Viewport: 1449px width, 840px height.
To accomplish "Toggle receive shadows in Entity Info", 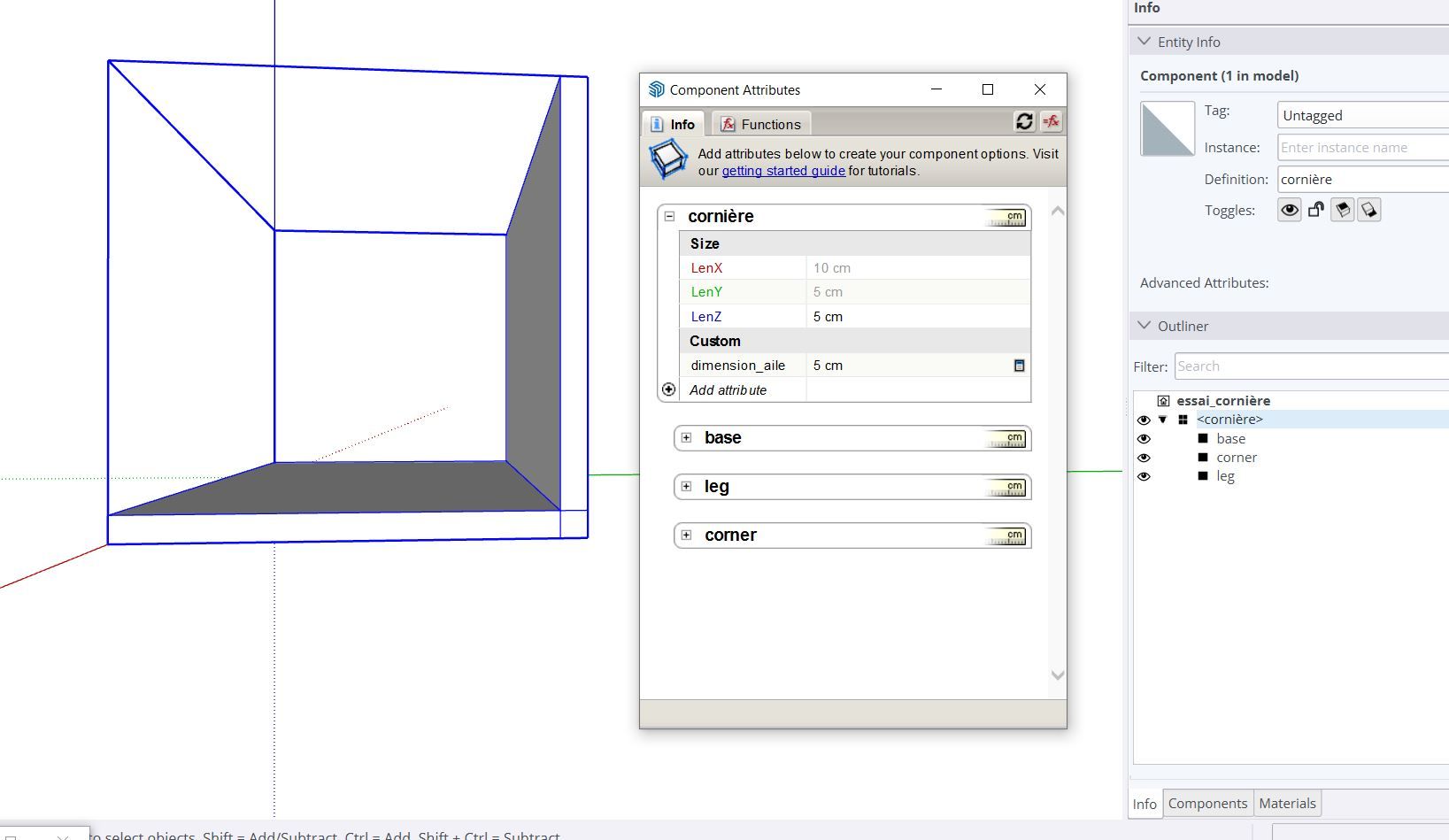I will [x=1343, y=210].
